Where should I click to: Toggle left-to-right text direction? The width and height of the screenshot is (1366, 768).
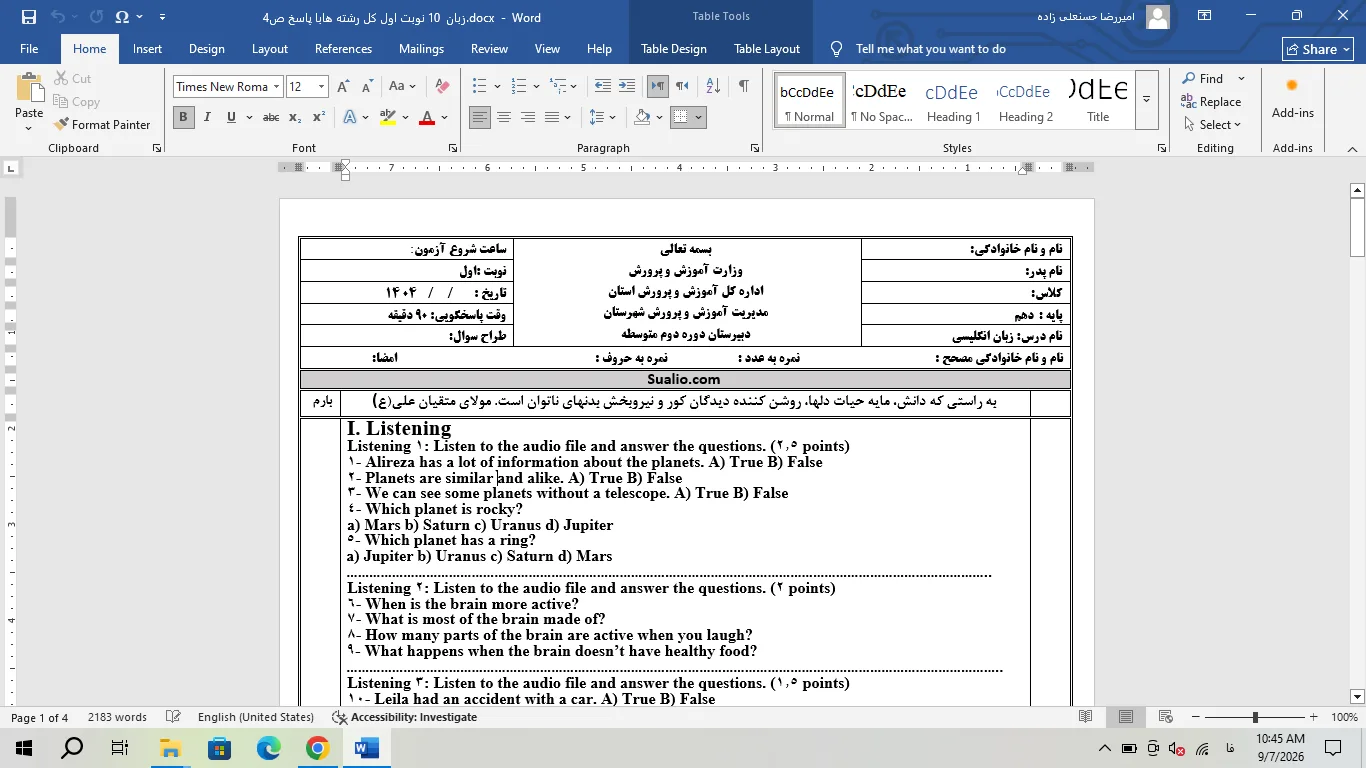pos(658,87)
